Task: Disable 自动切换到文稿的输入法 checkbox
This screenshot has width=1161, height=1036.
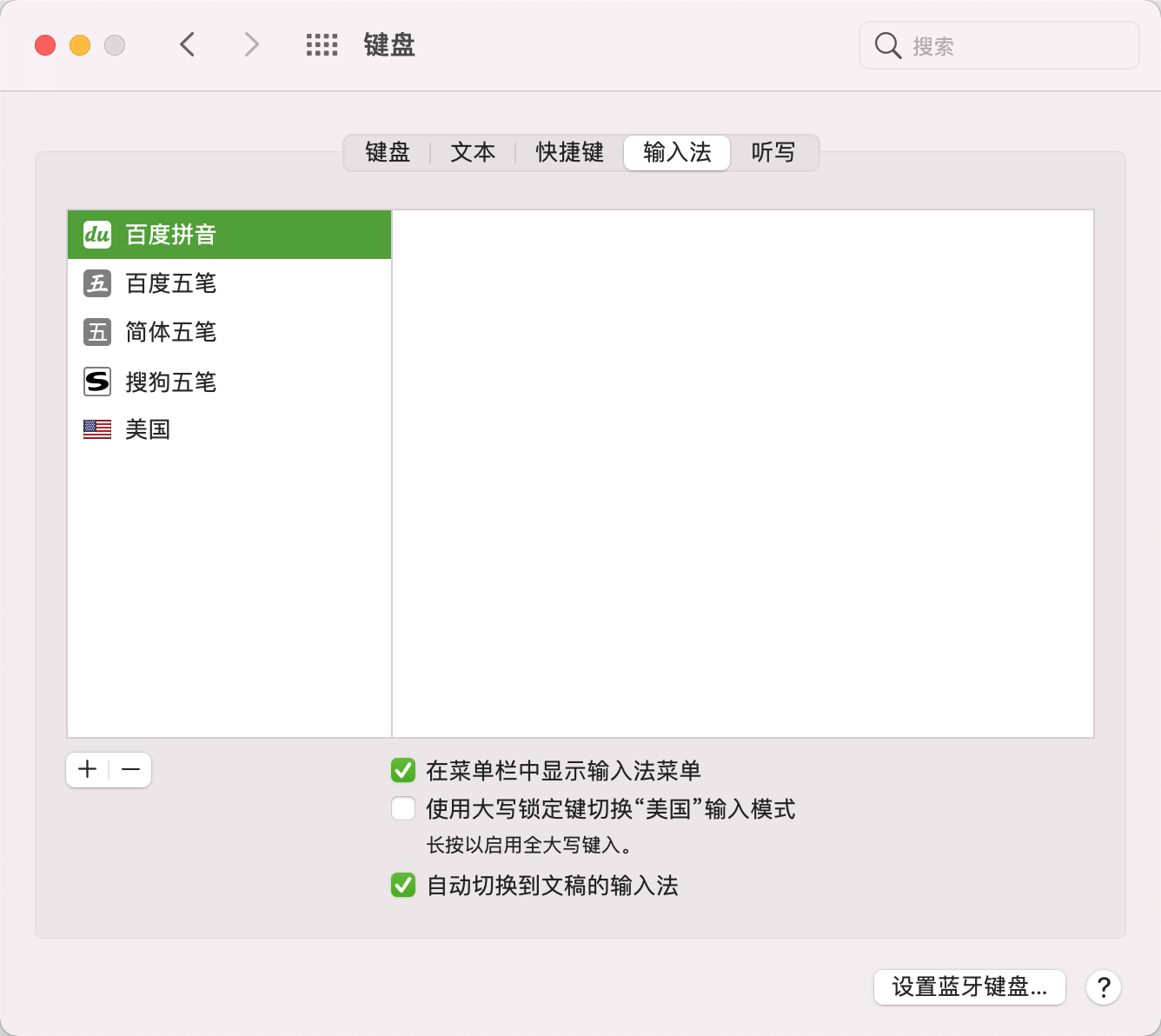Action: point(403,886)
